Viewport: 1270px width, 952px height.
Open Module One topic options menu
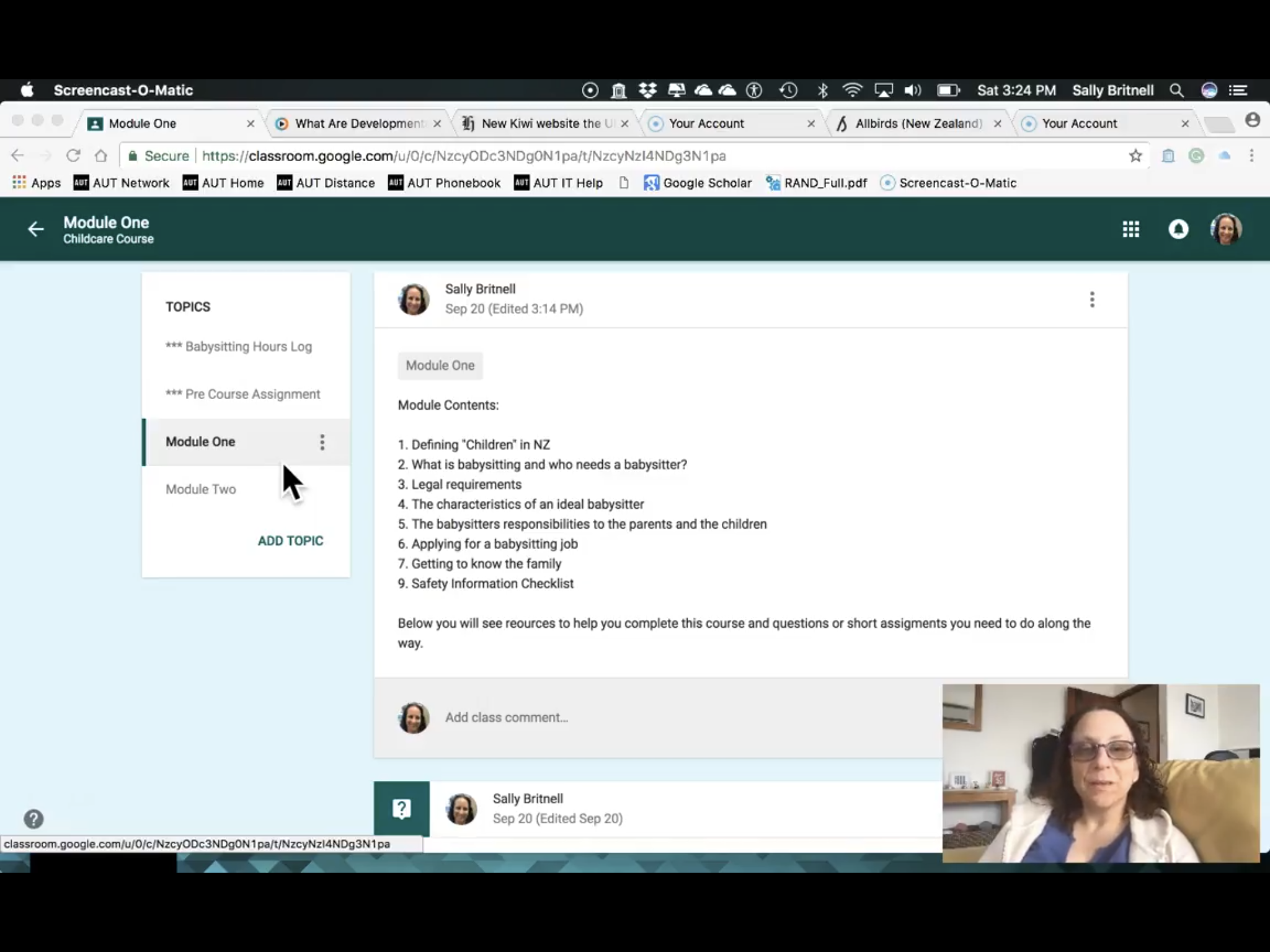click(322, 442)
